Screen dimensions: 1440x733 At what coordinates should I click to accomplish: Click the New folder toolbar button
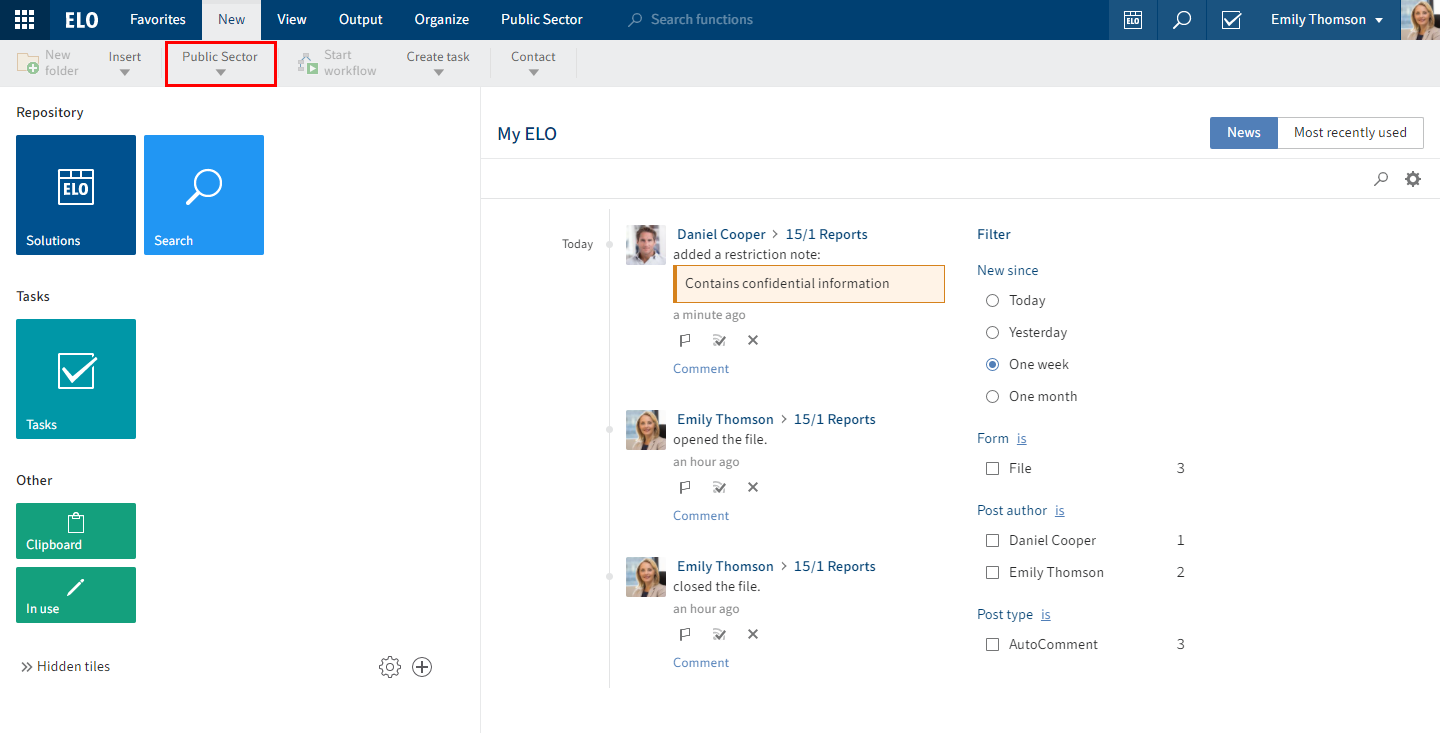[48, 63]
